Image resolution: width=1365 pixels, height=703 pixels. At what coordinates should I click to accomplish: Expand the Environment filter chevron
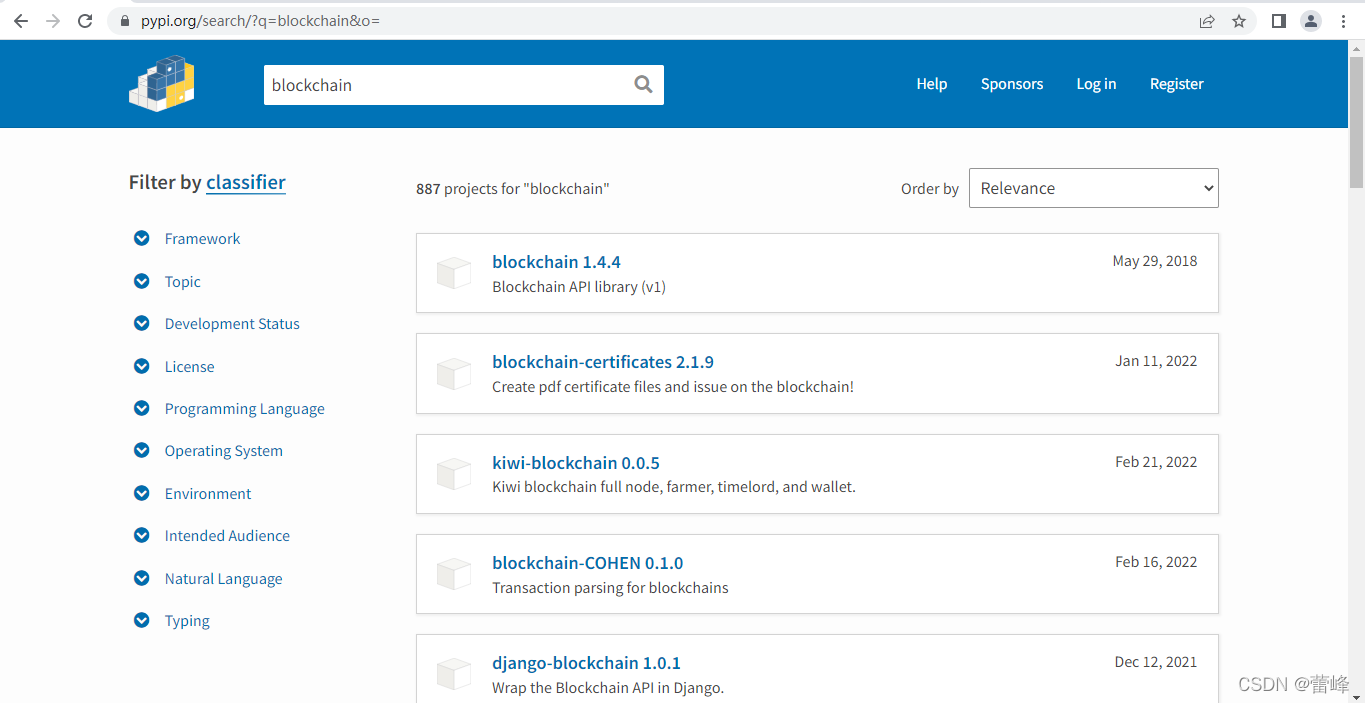tap(142, 493)
